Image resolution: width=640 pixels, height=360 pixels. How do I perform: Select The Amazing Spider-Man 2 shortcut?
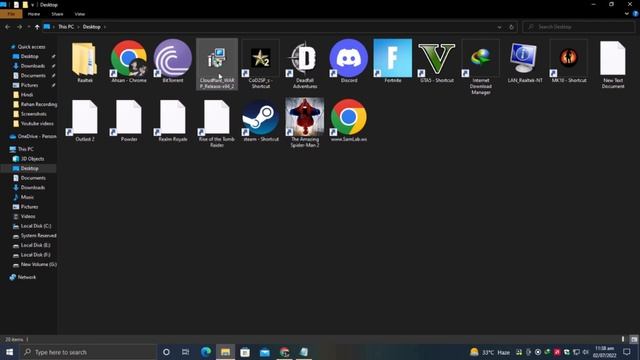(x=305, y=117)
